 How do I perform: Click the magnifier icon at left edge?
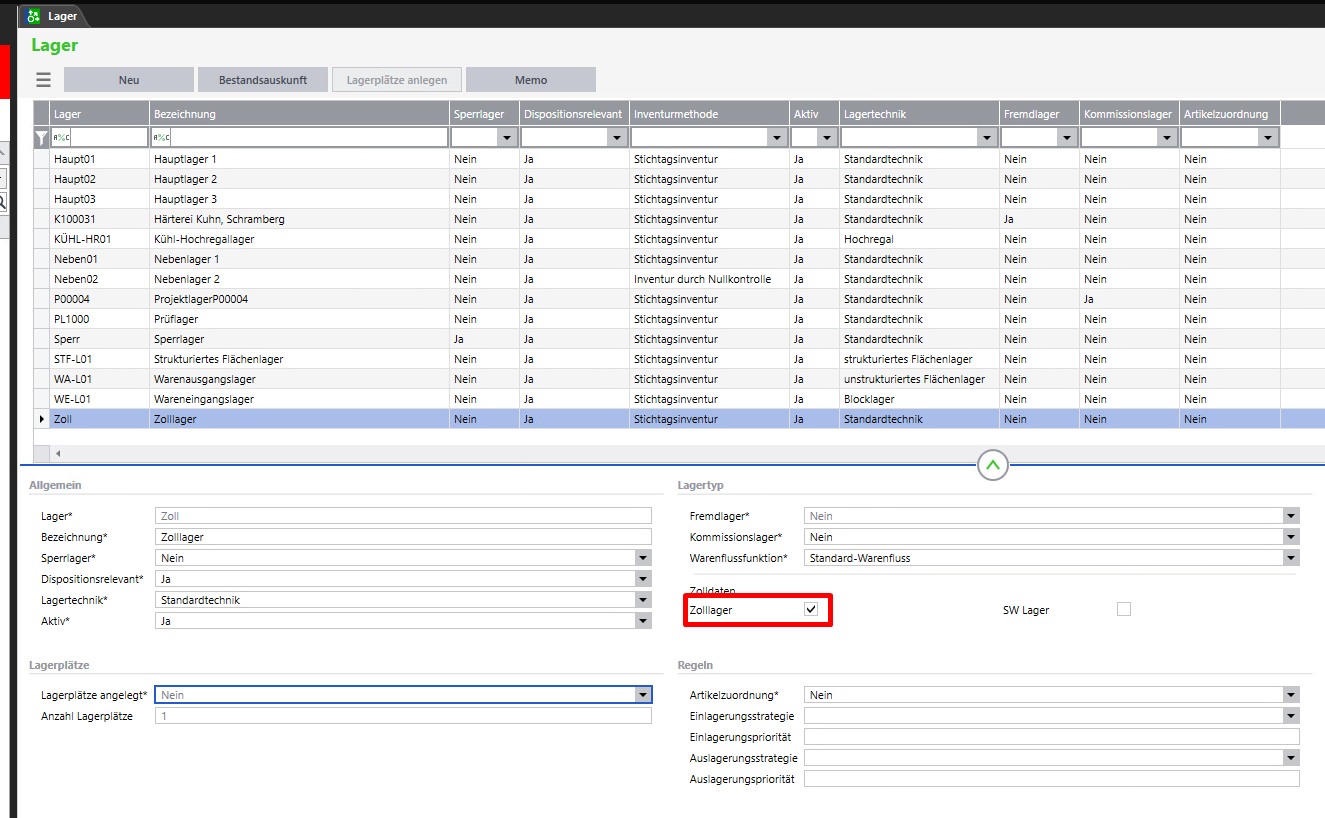[x=3, y=202]
